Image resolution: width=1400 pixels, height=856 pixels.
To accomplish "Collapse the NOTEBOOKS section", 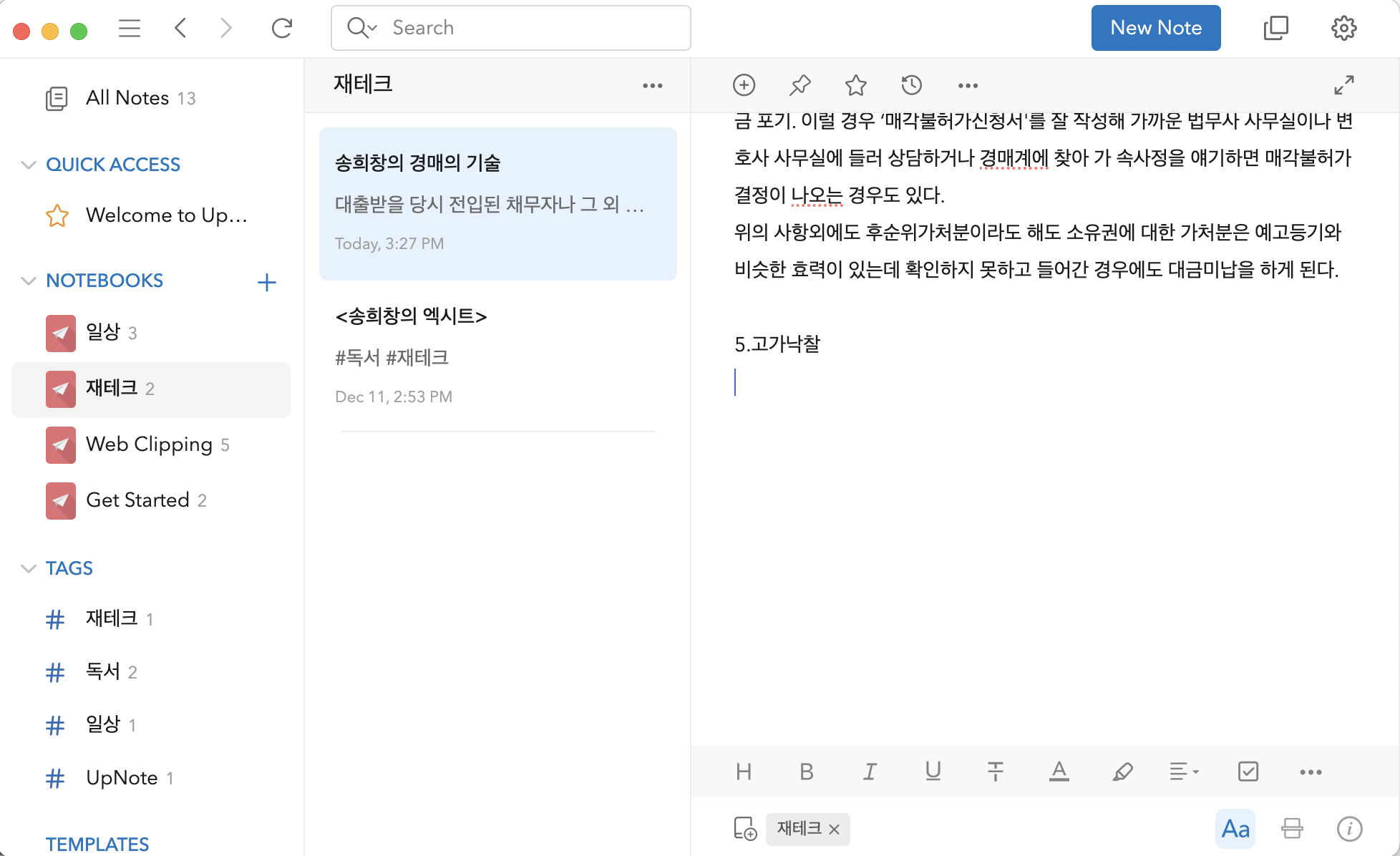I will [x=29, y=281].
